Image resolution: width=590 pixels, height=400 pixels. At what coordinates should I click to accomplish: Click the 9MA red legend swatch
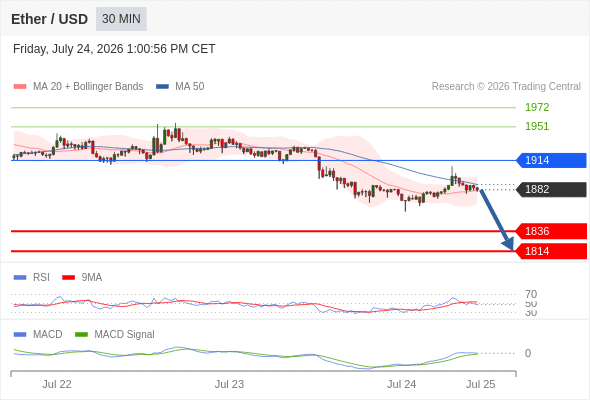click(68, 278)
